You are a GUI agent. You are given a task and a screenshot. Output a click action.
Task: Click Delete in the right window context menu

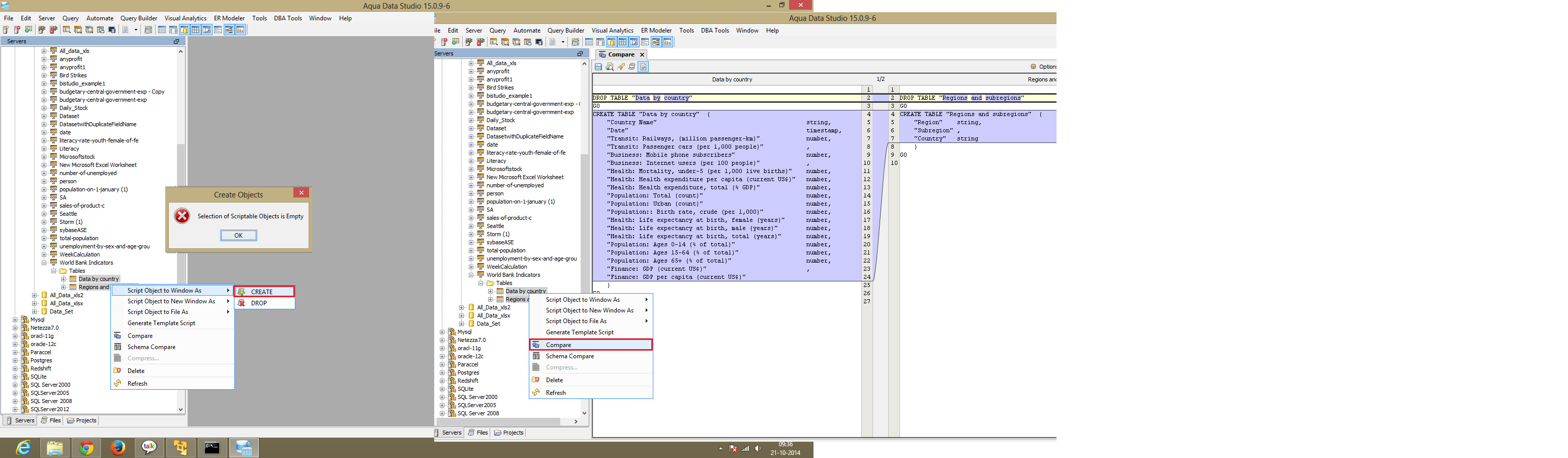pyautogui.click(x=591, y=380)
